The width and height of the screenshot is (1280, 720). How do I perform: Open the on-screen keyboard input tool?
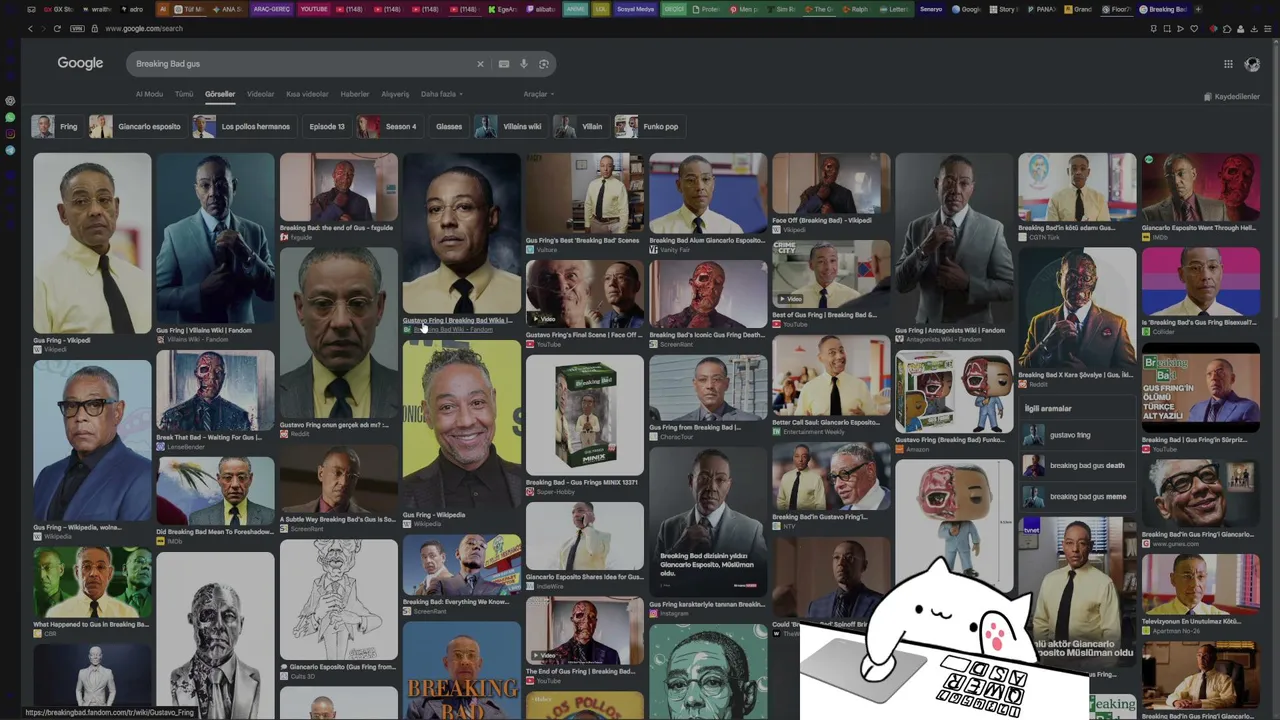coord(504,64)
